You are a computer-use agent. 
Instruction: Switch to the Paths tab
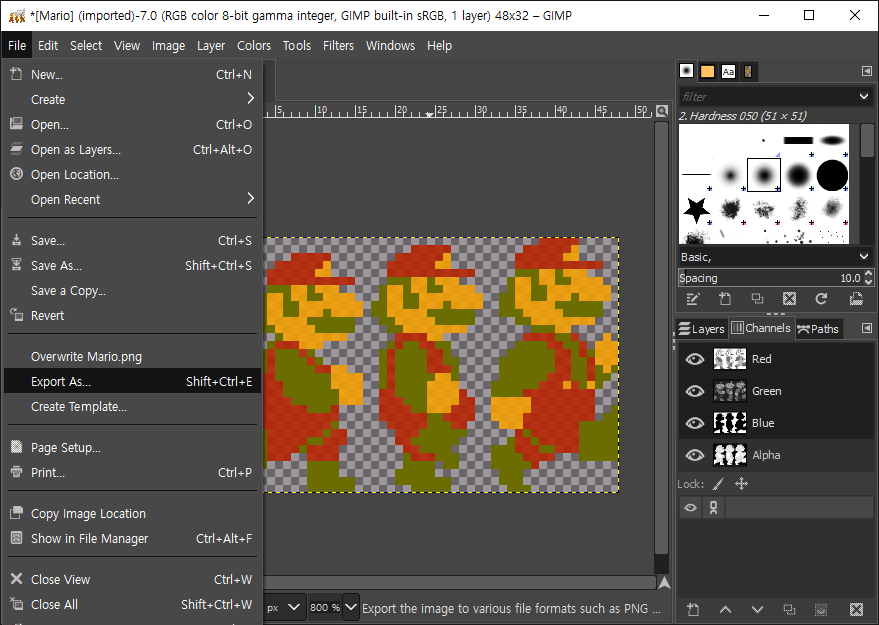tap(818, 328)
